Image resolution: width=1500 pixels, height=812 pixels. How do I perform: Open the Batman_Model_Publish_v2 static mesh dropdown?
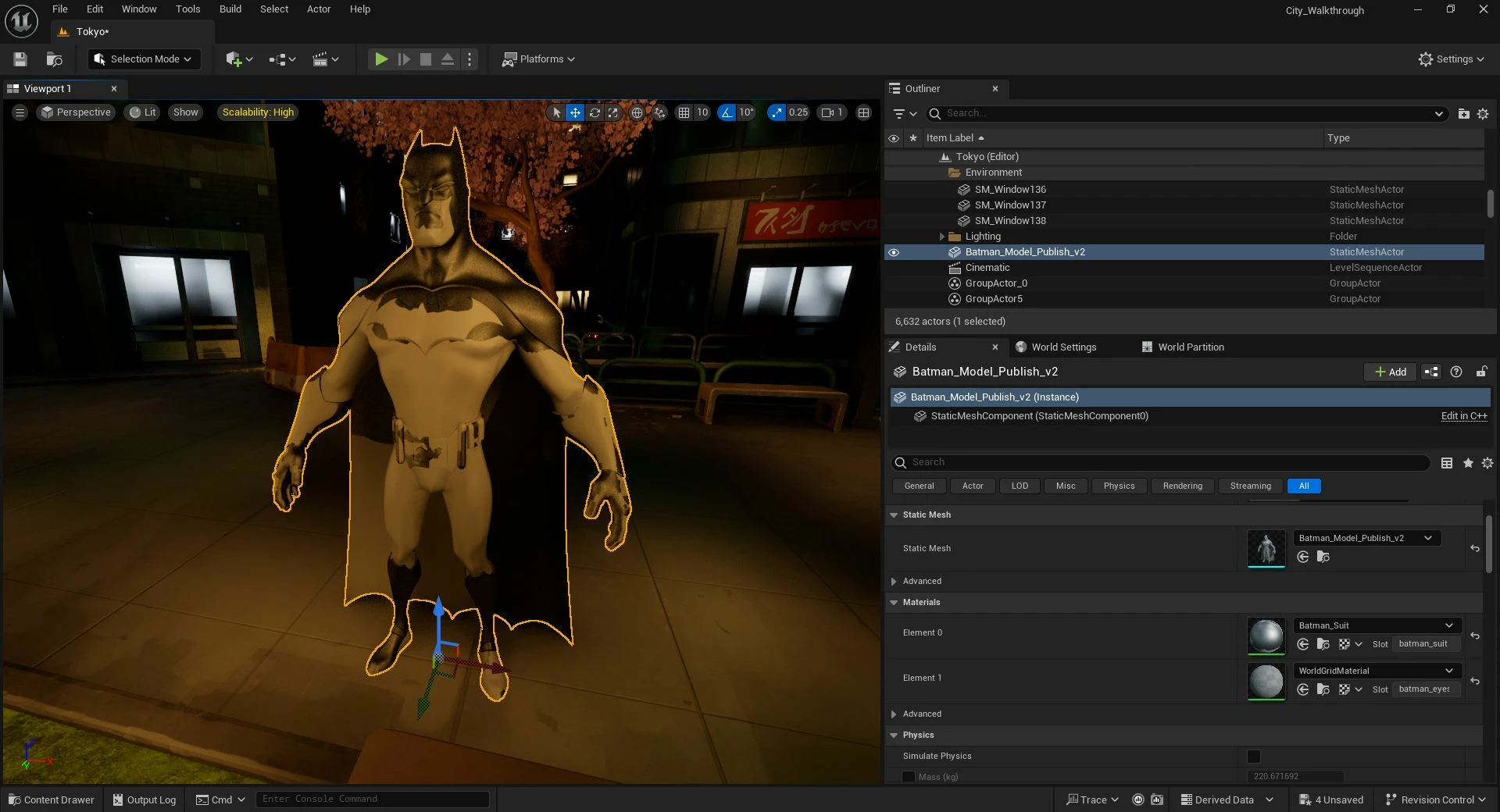(x=1367, y=538)
